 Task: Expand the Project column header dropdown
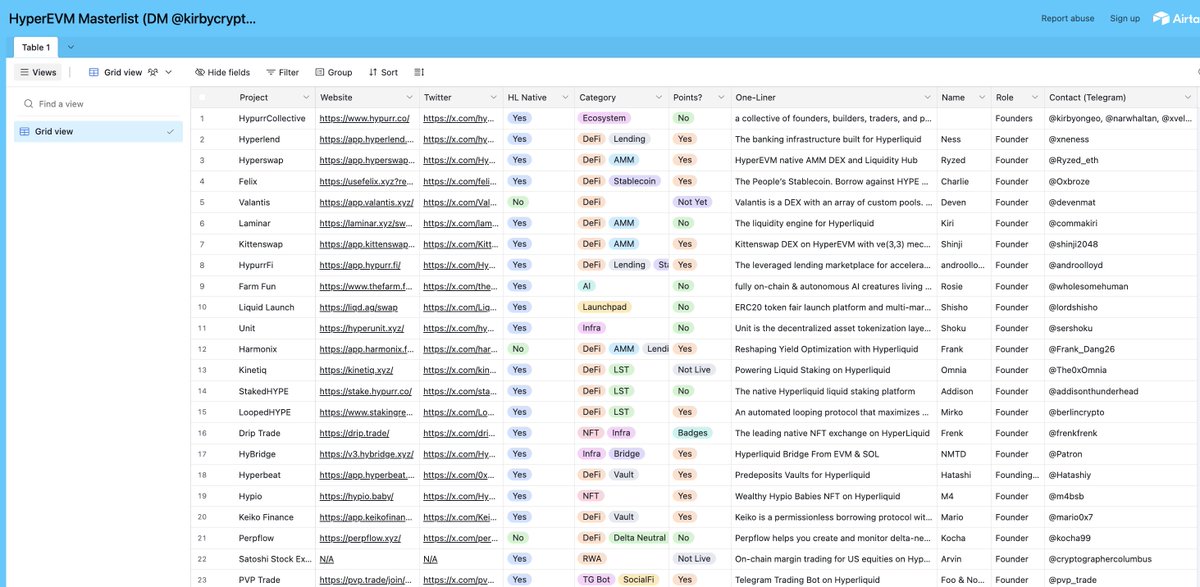pos(305,97)
